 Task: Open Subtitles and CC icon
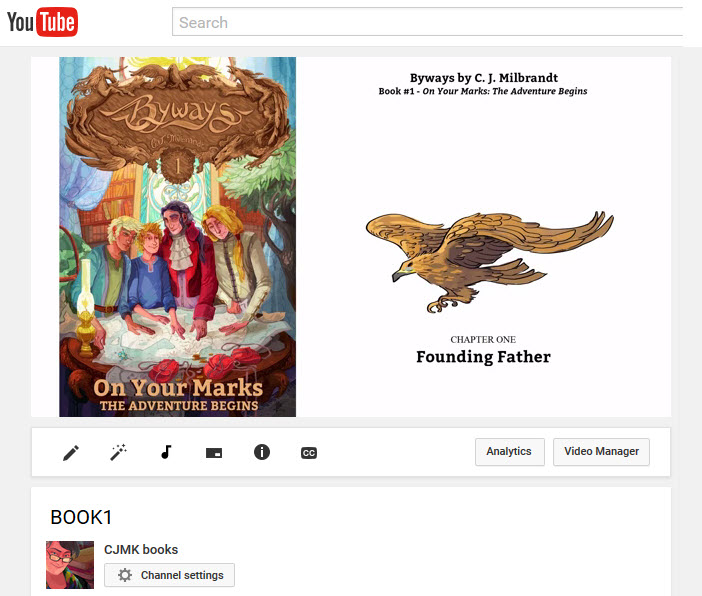pos(309,453)
